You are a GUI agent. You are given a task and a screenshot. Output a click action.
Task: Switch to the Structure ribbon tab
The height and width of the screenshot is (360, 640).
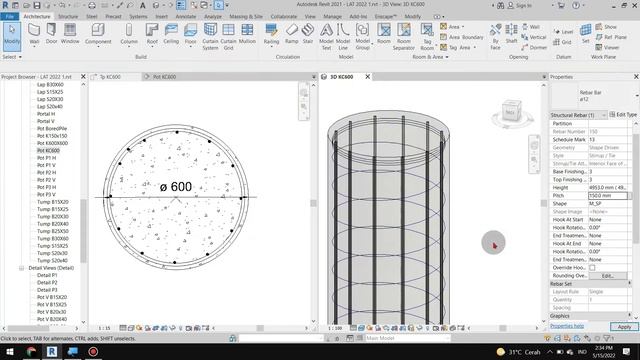tap(68, 16)
